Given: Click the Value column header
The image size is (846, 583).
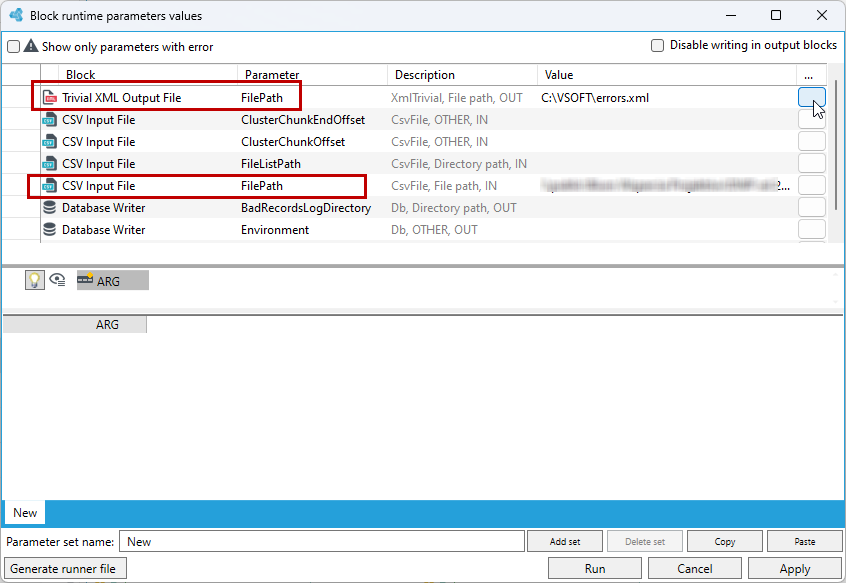Looking at the screenshot, I should (x=667, y=75).
